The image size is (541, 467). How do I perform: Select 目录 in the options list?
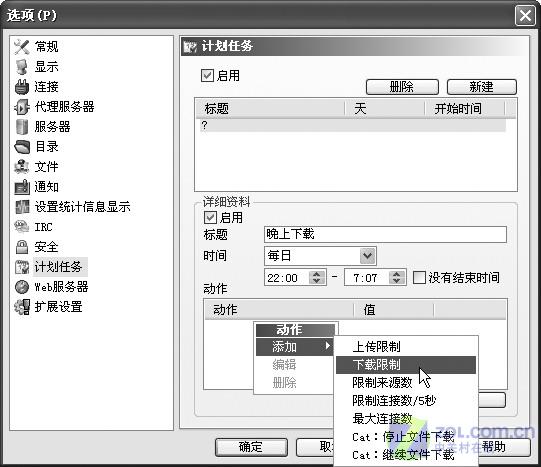click(46, 147)
